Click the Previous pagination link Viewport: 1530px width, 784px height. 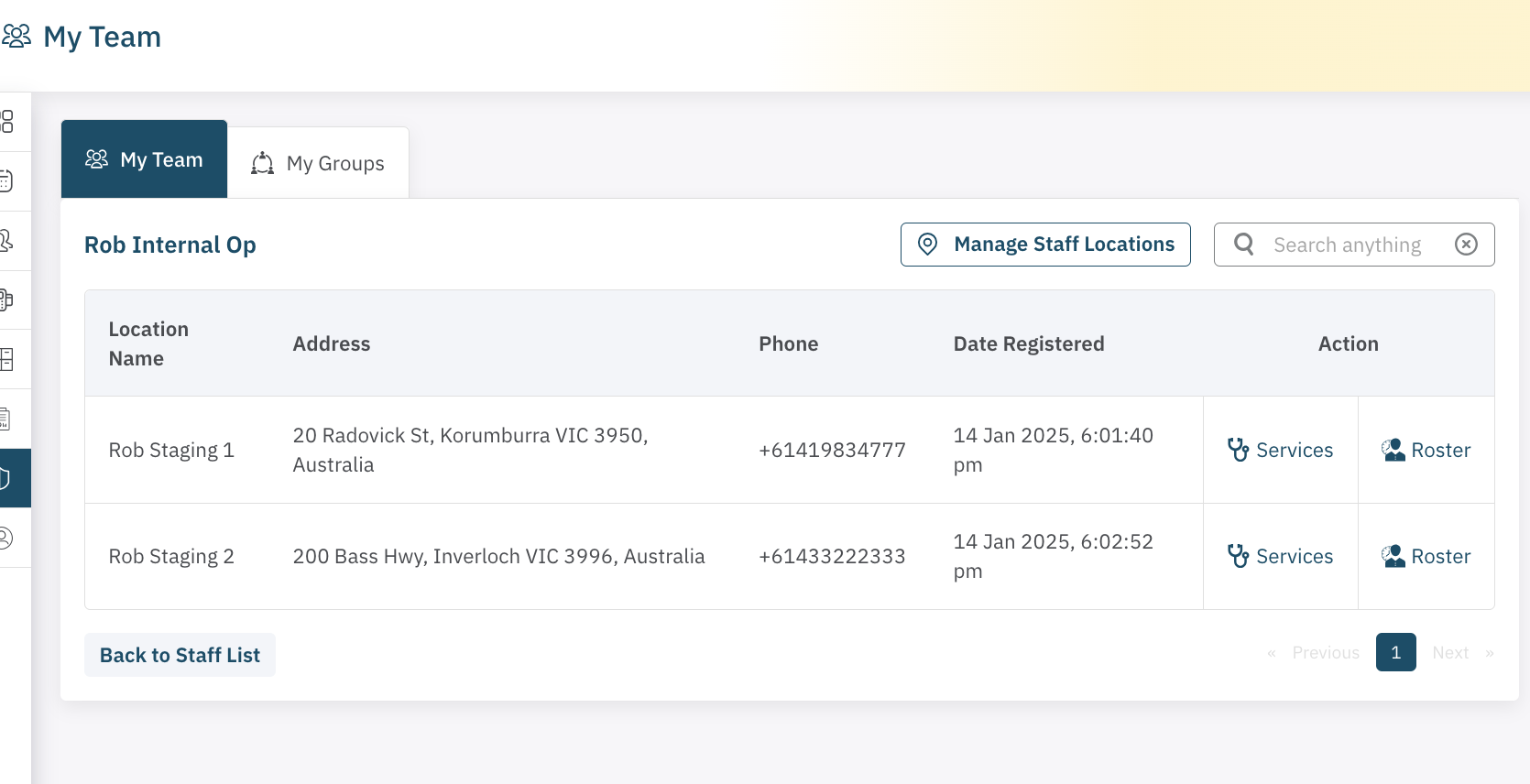coord(1325,652)
